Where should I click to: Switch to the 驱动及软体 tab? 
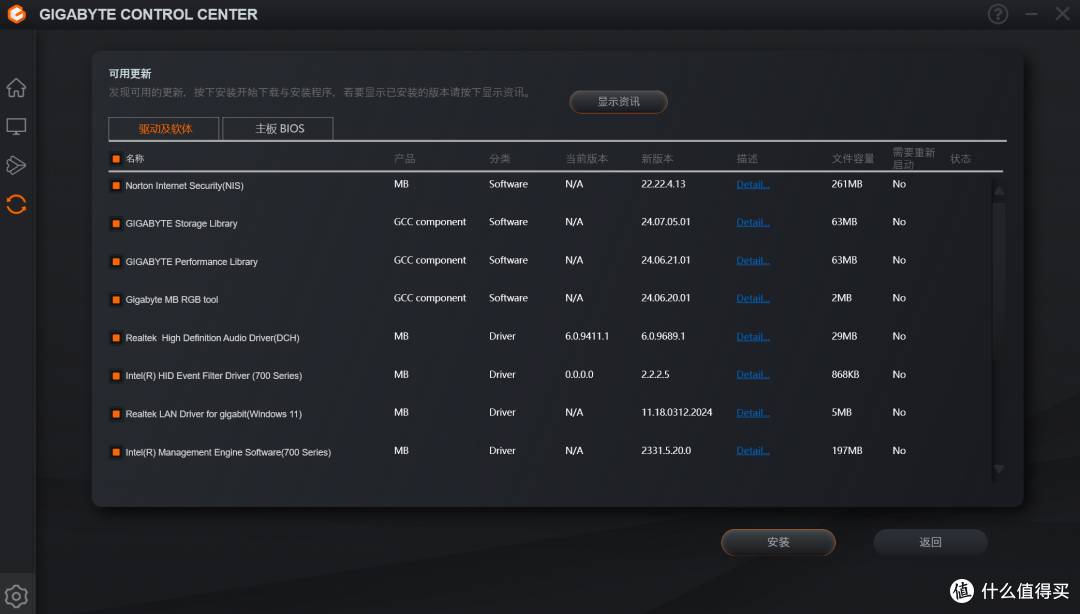(x=164, y=129)
